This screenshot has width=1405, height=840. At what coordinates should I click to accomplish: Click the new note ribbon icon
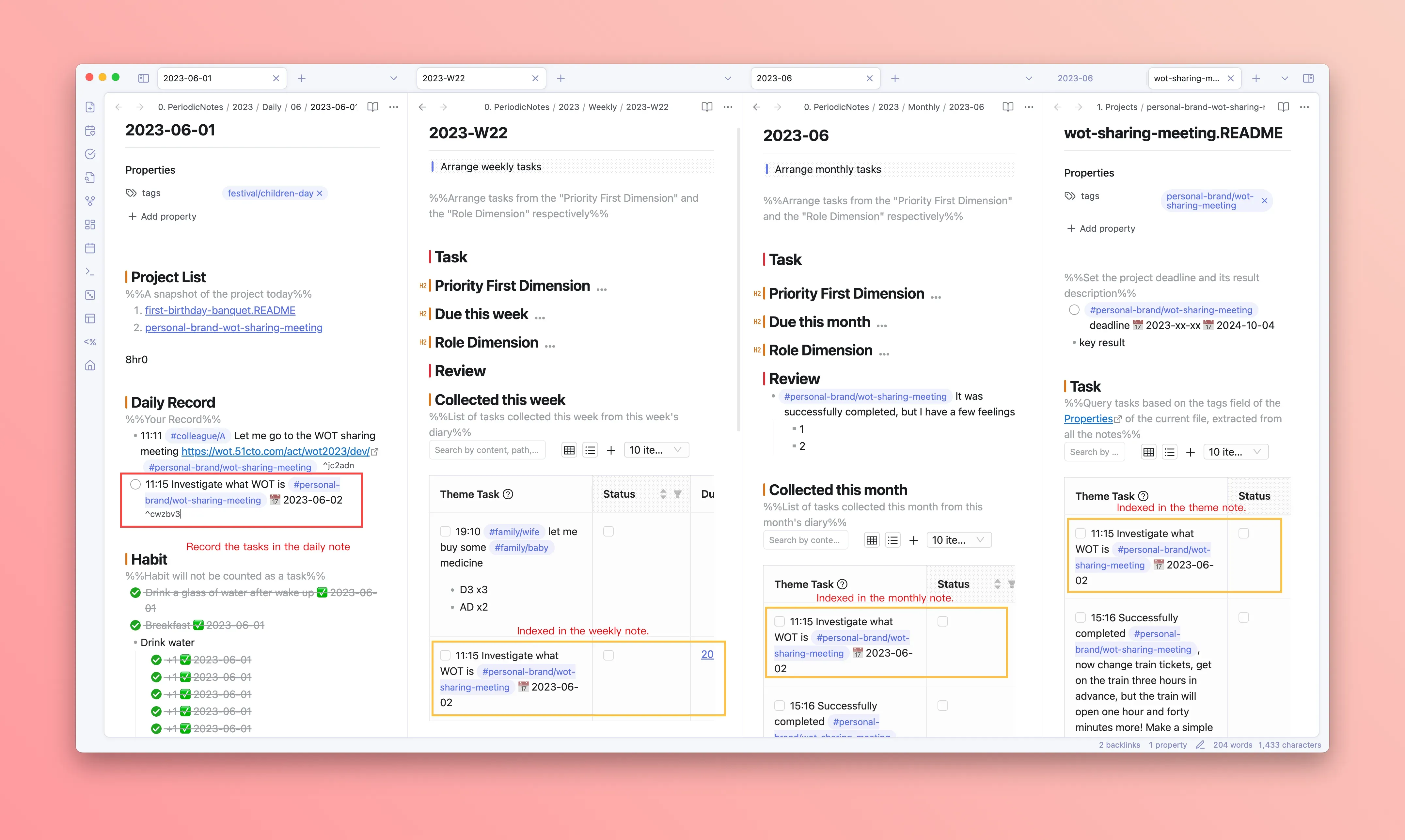point(90,107)
